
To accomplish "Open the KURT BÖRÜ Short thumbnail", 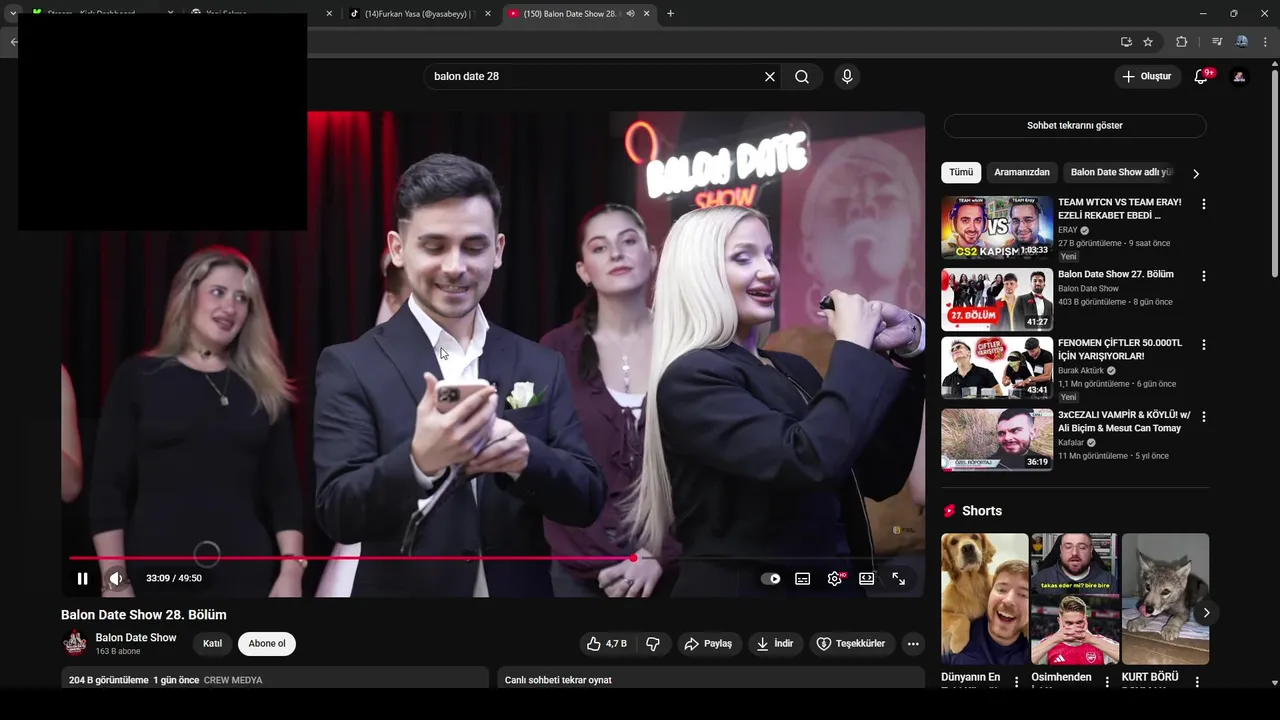I will pos(1165,599).
